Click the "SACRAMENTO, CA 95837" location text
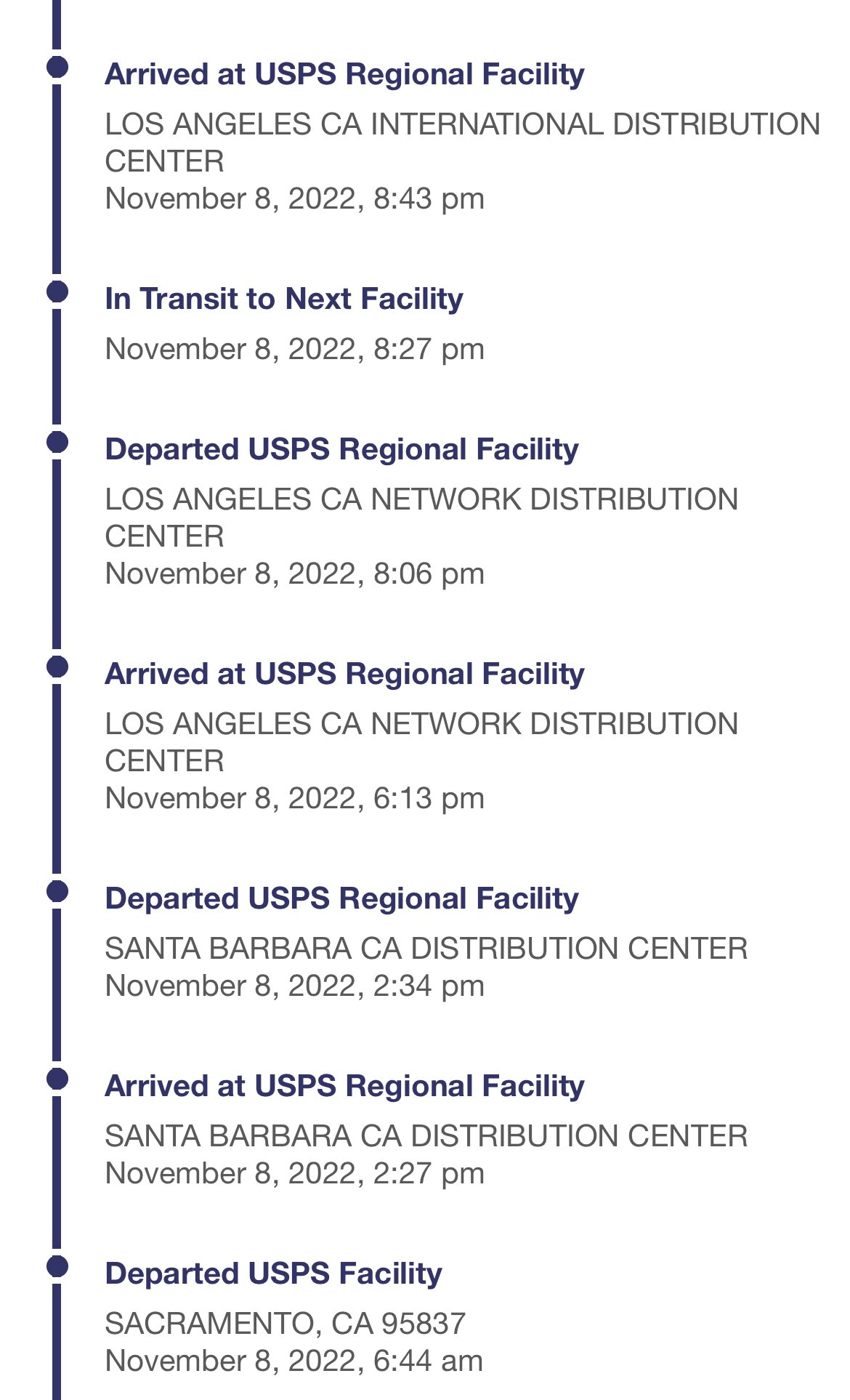 (285, 1324)
